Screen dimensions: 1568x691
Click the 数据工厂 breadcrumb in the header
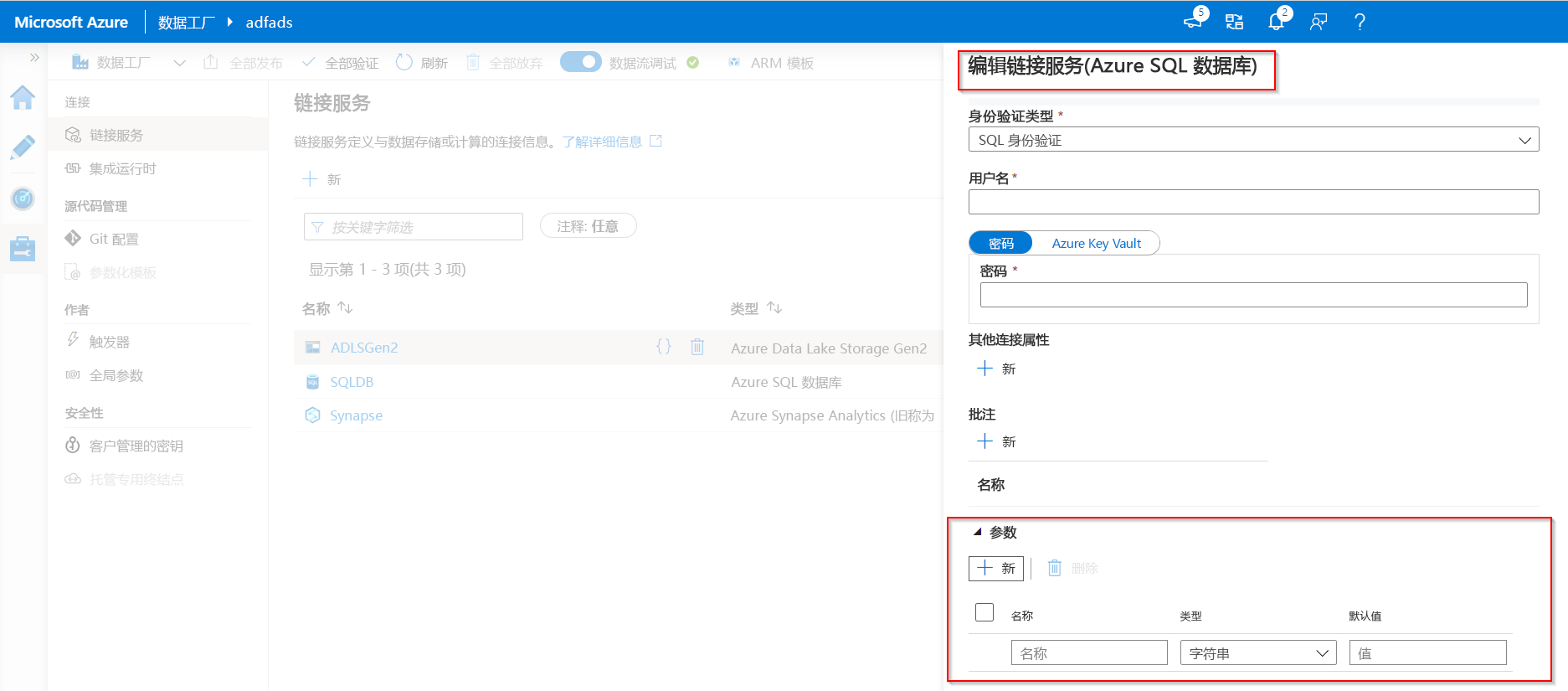186,23
